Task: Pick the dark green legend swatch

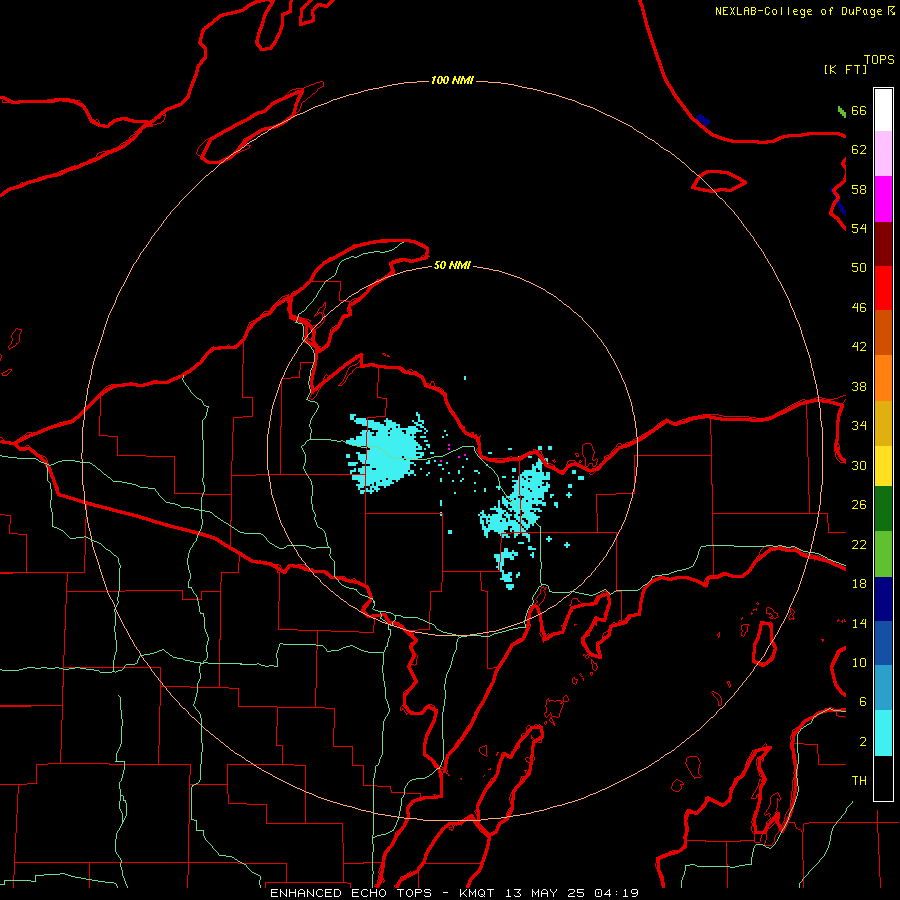Action: point(883,509)
